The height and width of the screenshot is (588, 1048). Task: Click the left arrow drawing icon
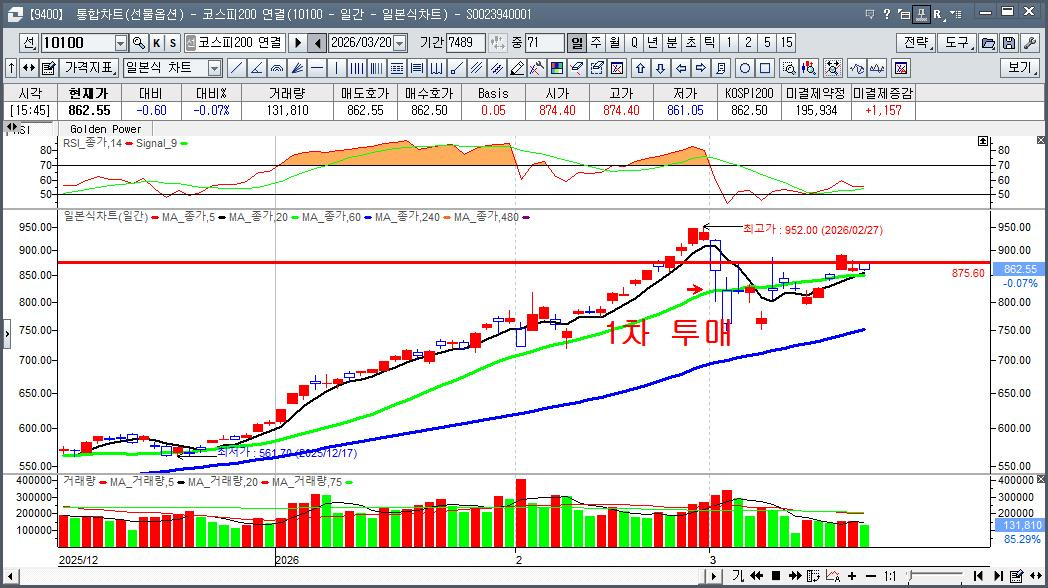(x=681, y=67)
